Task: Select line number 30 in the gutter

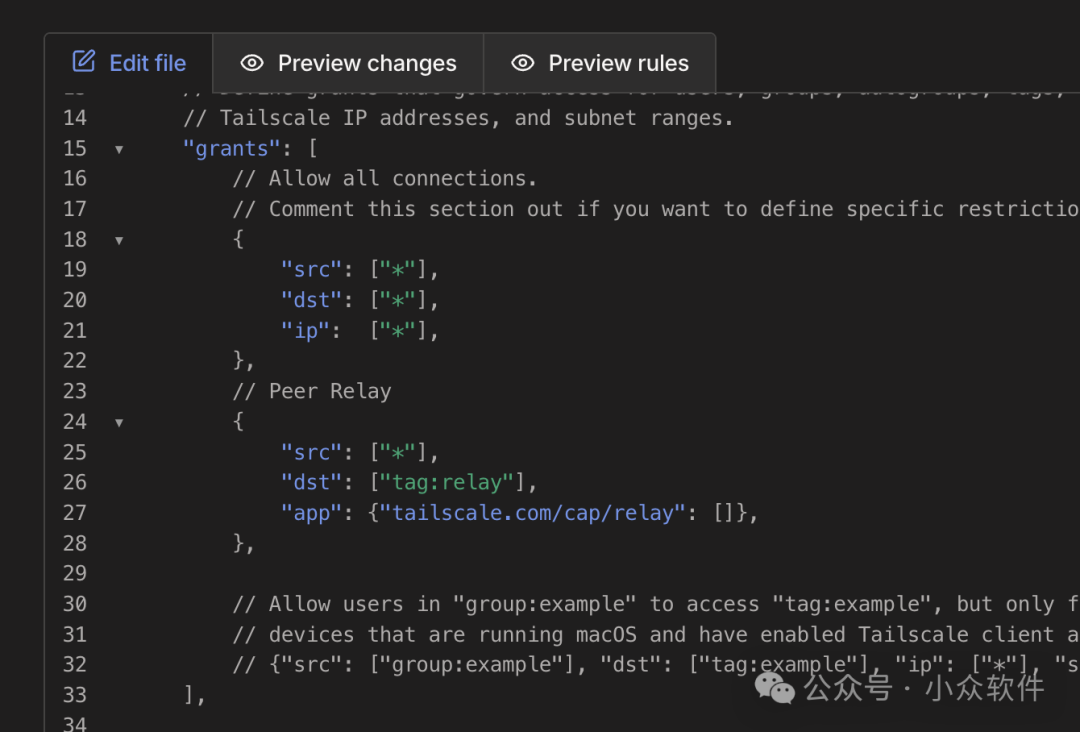Action: [75, 604]
